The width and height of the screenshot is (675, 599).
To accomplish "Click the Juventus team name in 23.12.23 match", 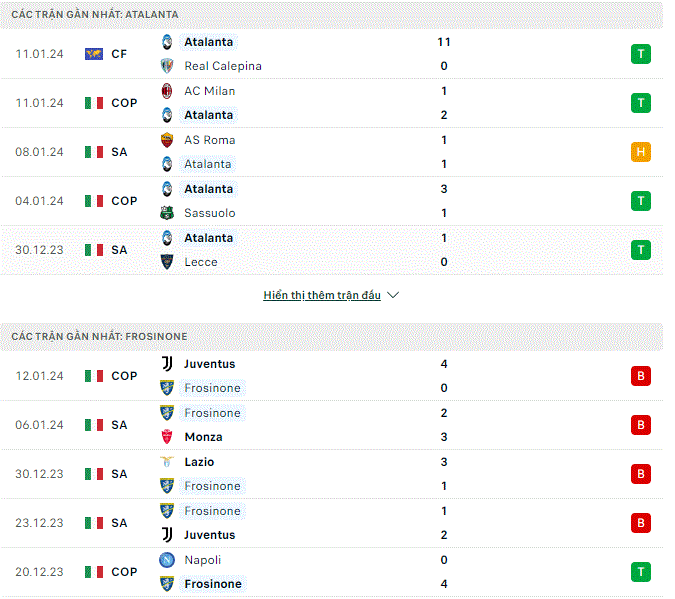I will [210, 535].
